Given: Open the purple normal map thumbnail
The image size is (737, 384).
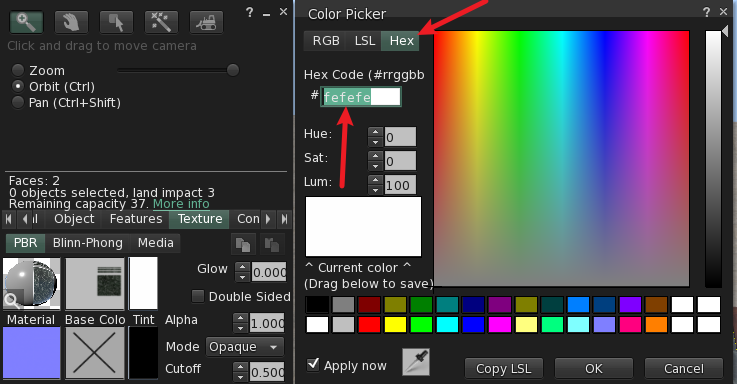Looking at the screenshot, I should 31,353.
